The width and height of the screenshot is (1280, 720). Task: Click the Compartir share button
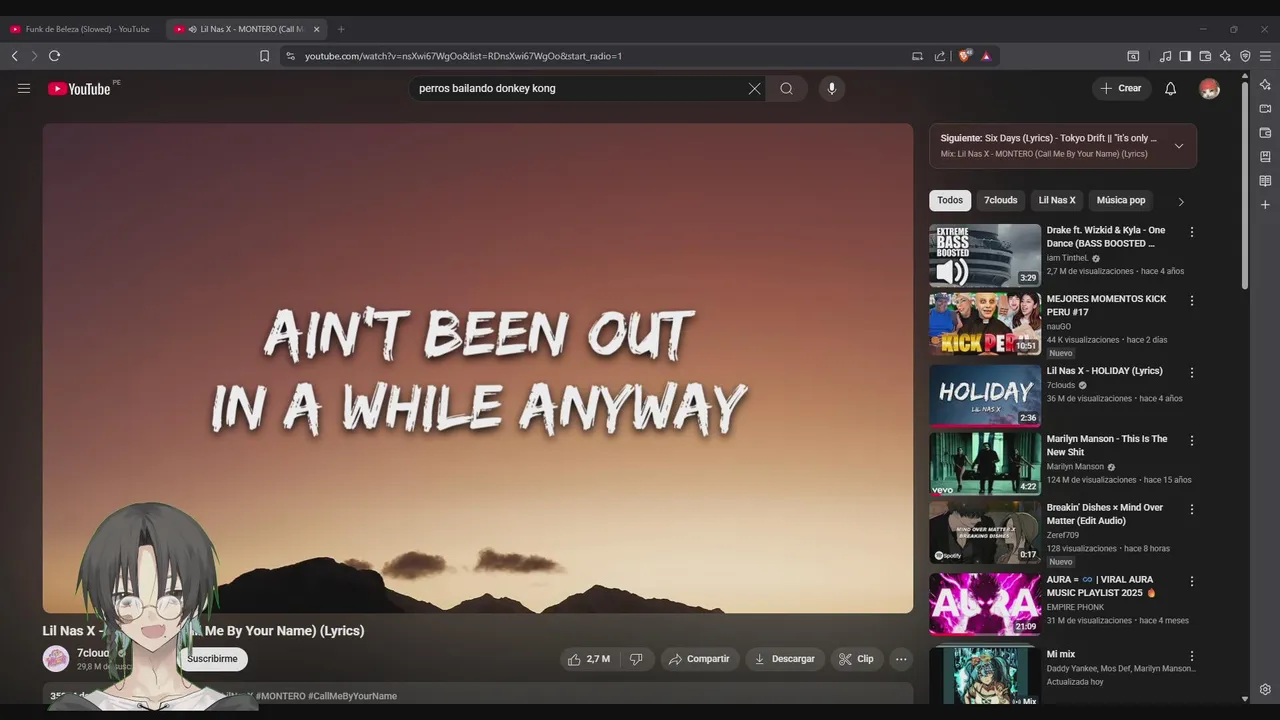(x=699, y=659)
